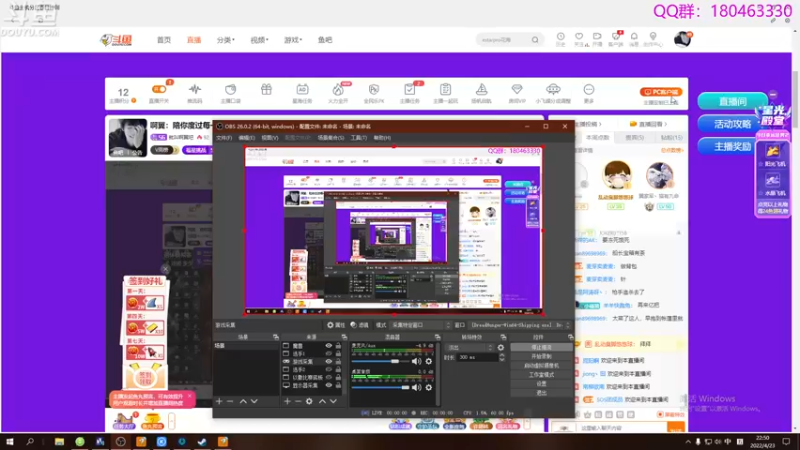This screenshot has width=800, height=450.
Task: Toggle visibility of 选手1 source
Action: pos(329,354)
